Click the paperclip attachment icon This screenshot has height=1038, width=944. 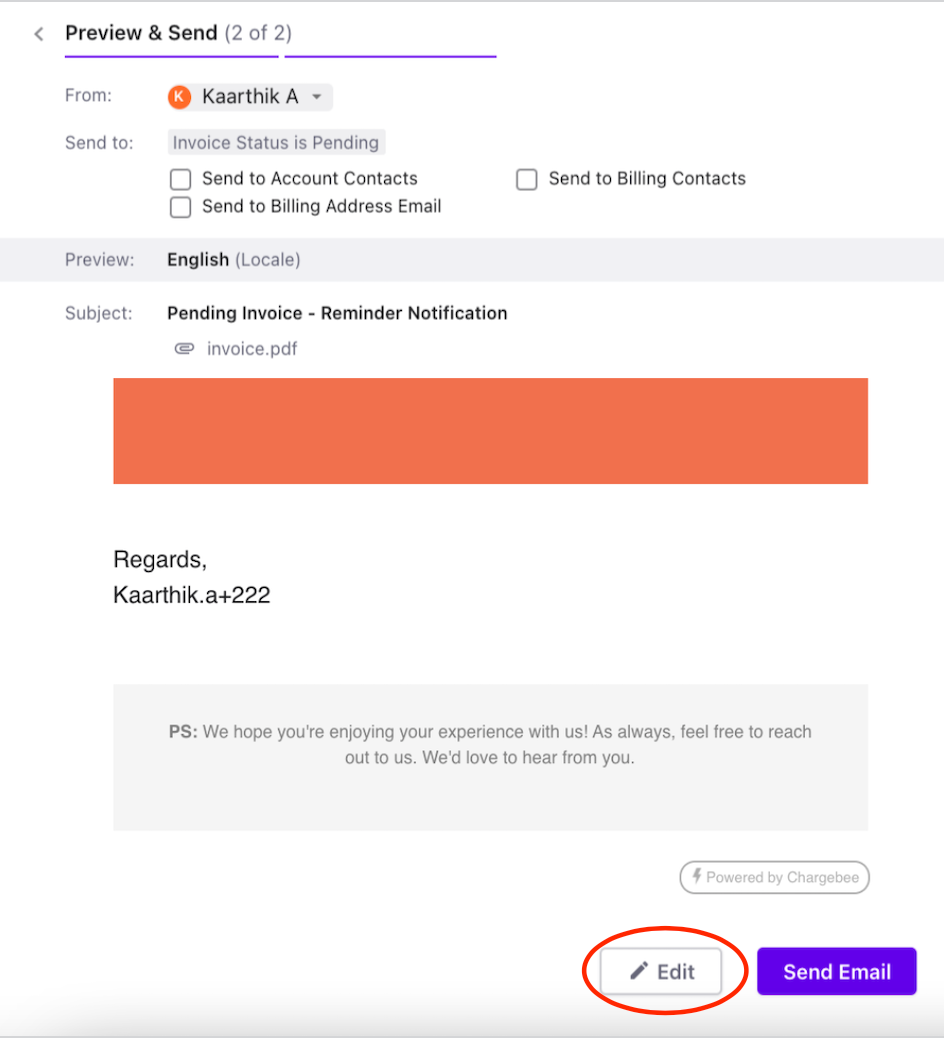(184, 349)
